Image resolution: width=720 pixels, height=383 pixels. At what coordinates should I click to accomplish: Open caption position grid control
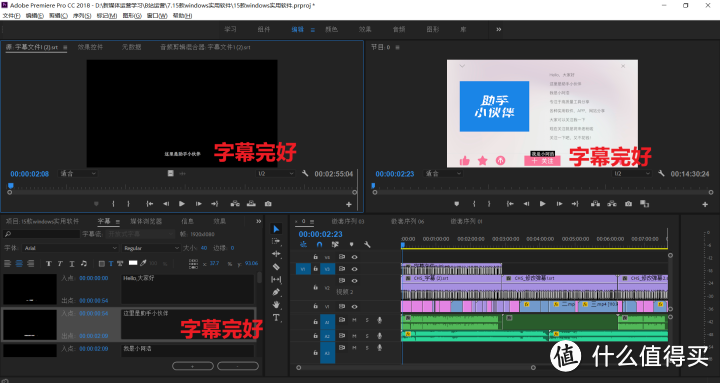click(x=193, y=263)
